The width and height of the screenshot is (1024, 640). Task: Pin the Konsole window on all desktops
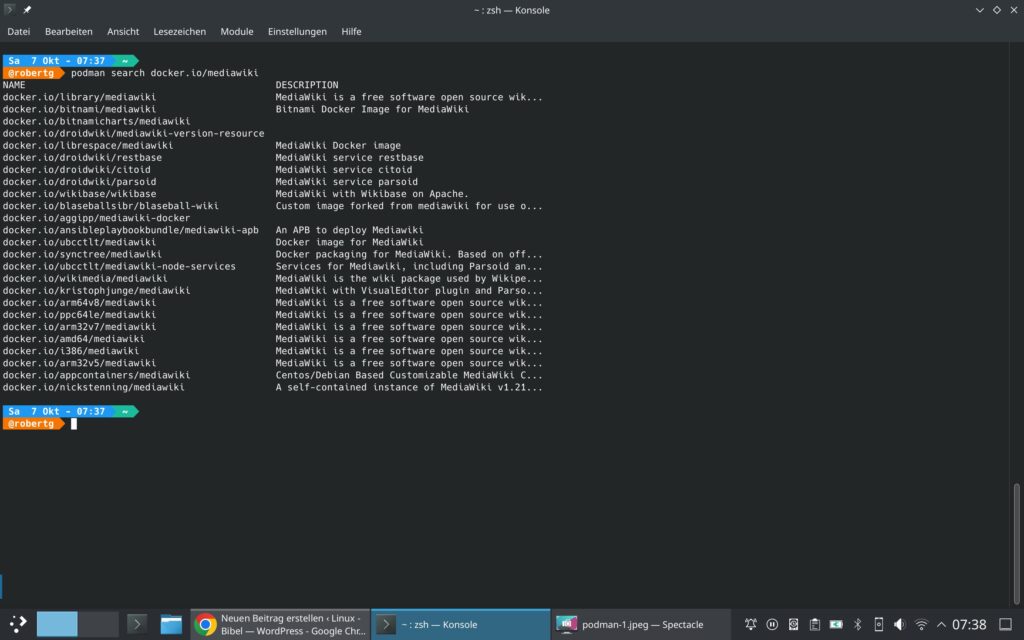click(27, 10)
